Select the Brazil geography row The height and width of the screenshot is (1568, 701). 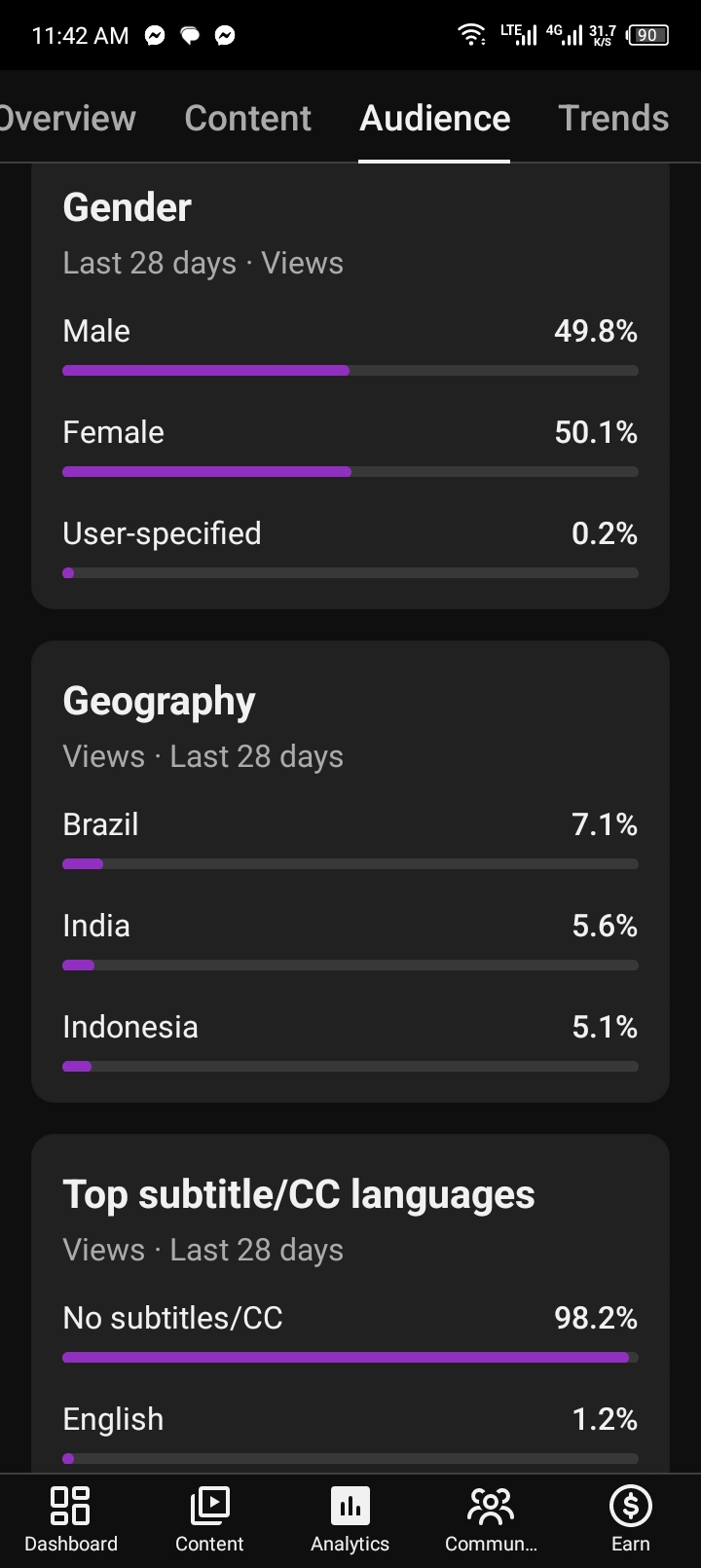[350, 839]
